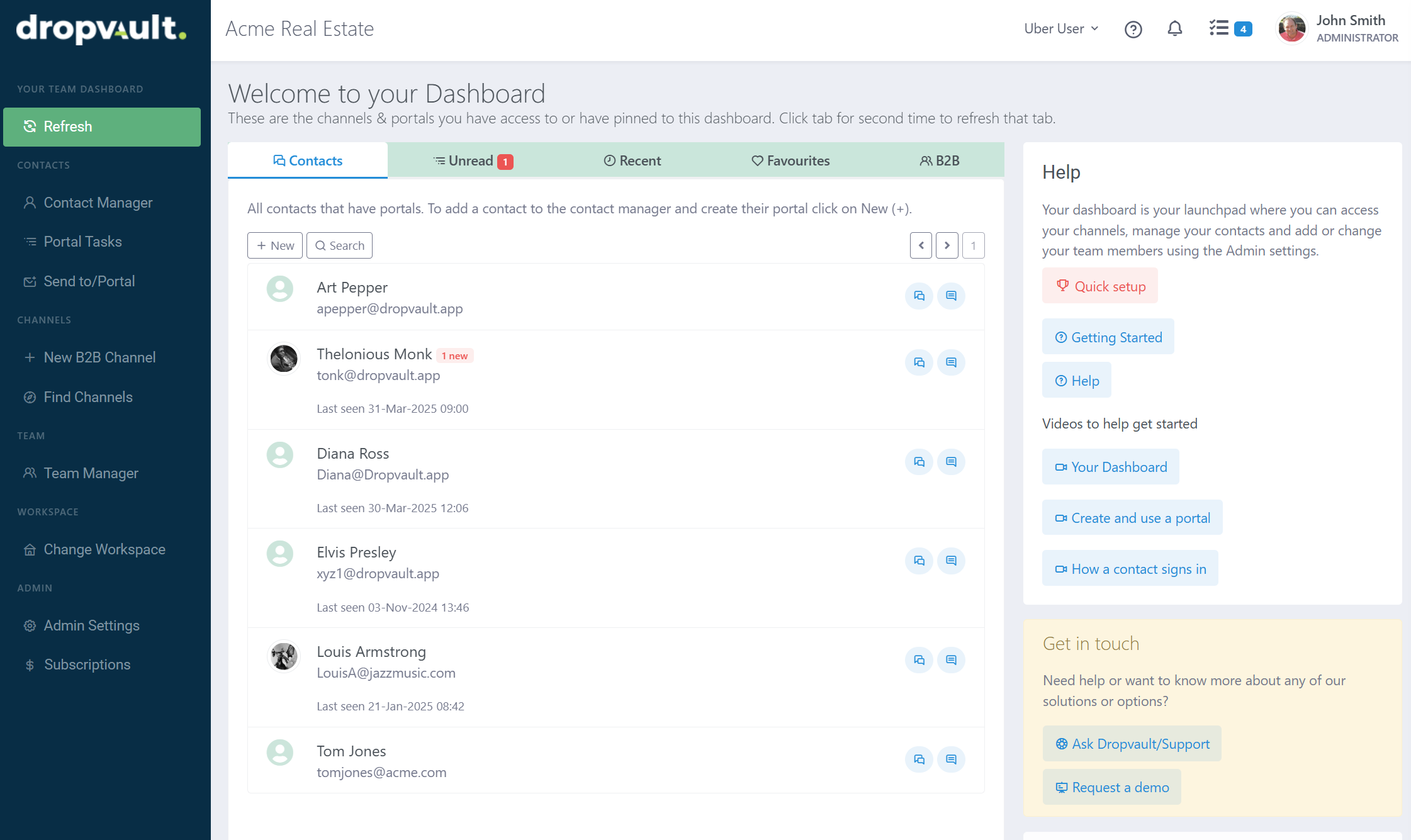Switch to the B2B tab
This screenshot has width=1411, height=840.
[x=940, y=161]
